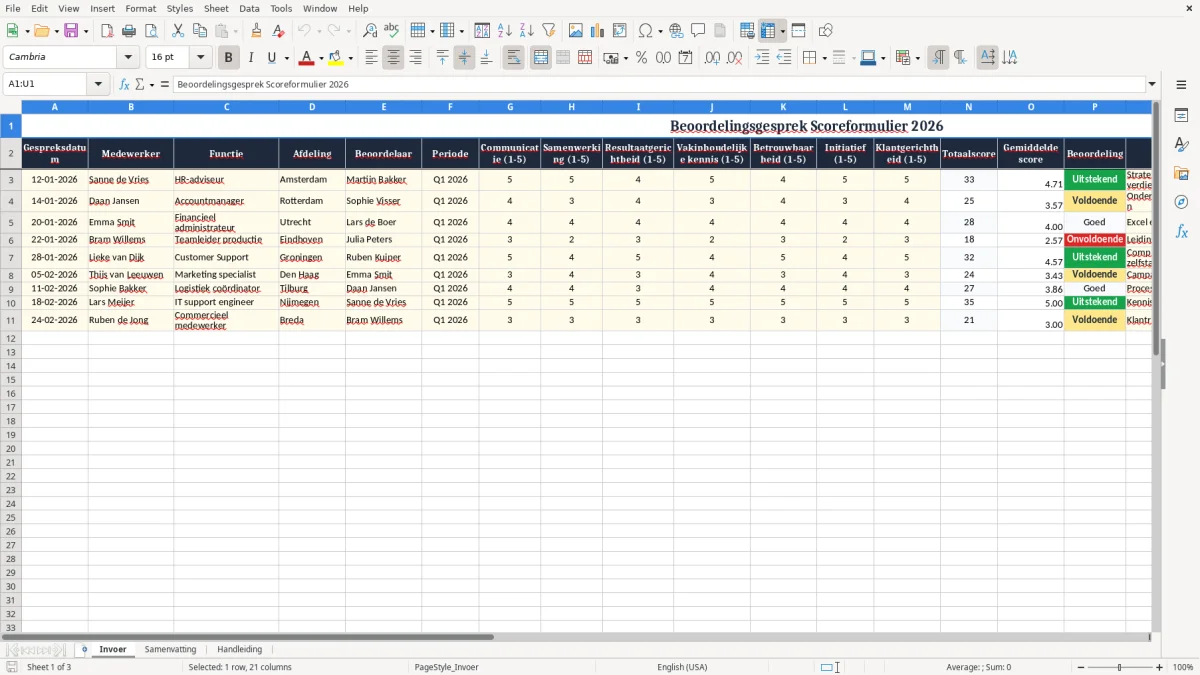The image size is (1200, 675).
Task: Apply the yellow highlighting color
Action: click(x=335, y=58)
